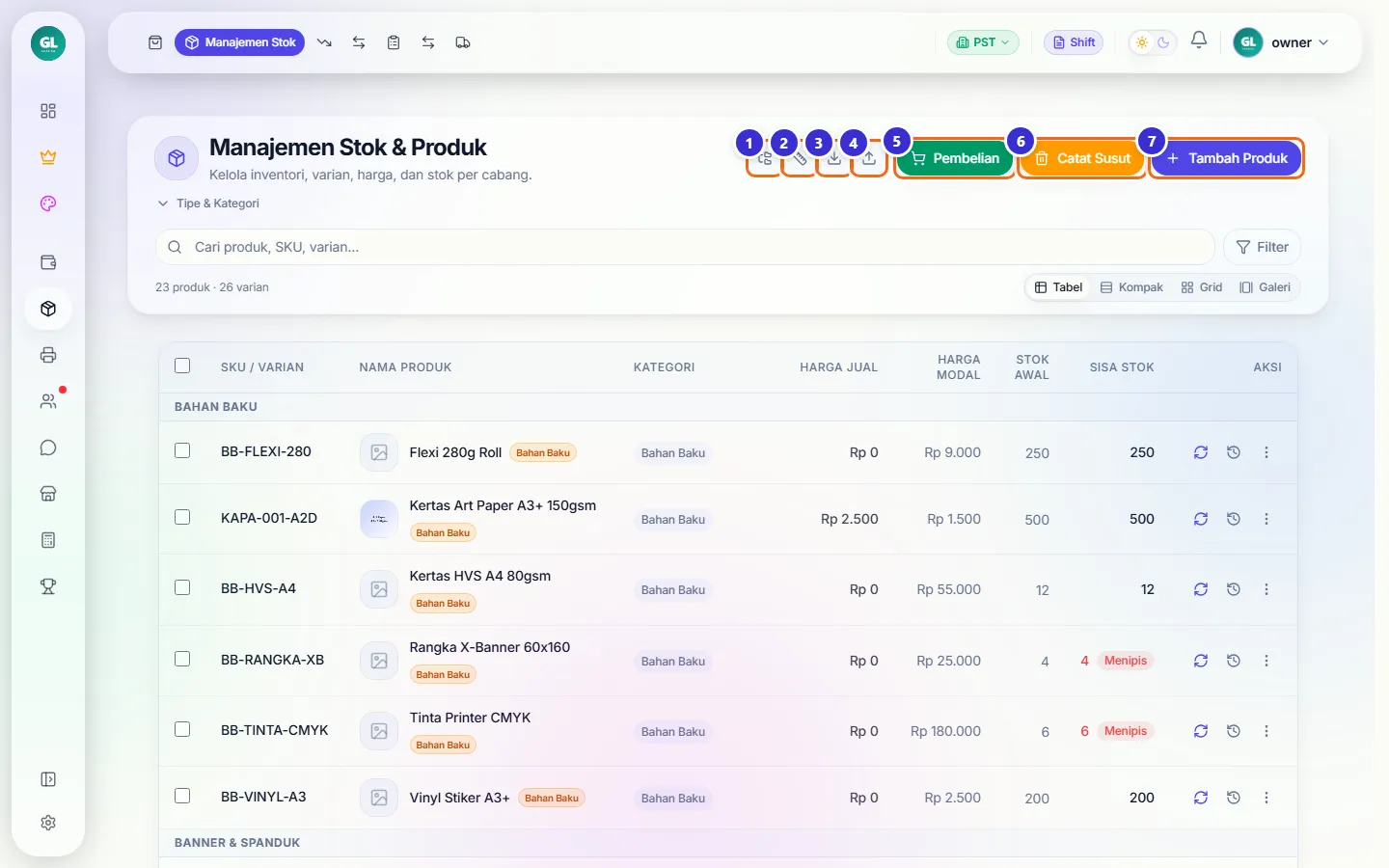Viewport: 1389px width, 868px height.
Task: Open the settings gear in sidebar
Action: [x=48, y=823]
